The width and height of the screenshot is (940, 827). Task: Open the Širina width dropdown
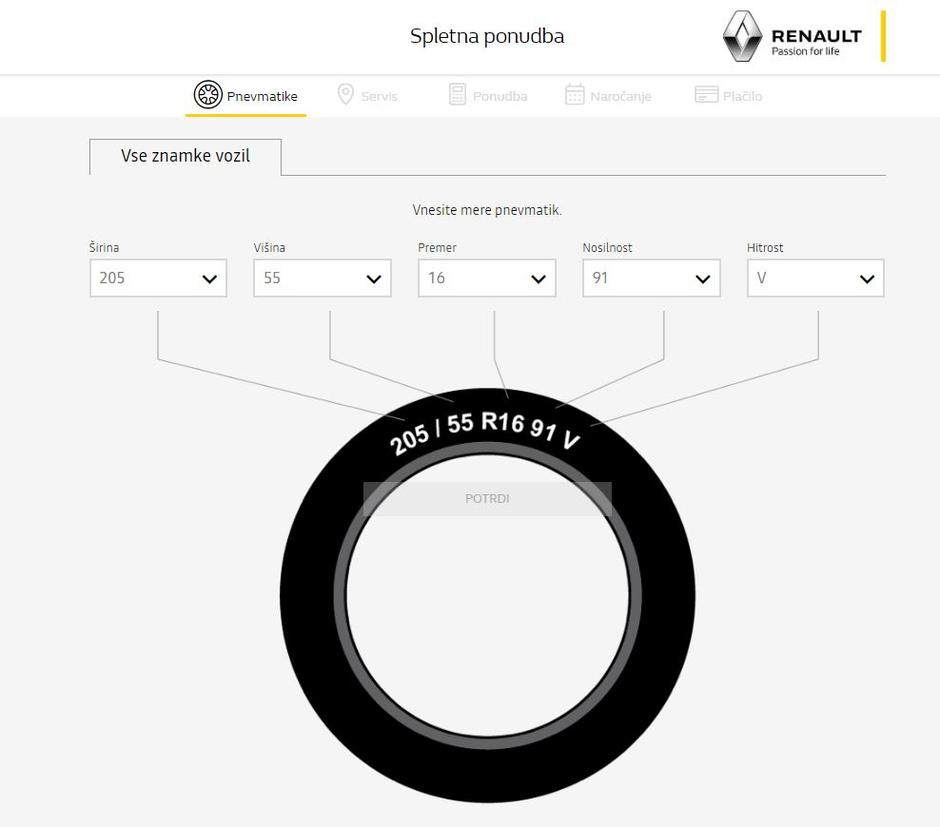158,278
